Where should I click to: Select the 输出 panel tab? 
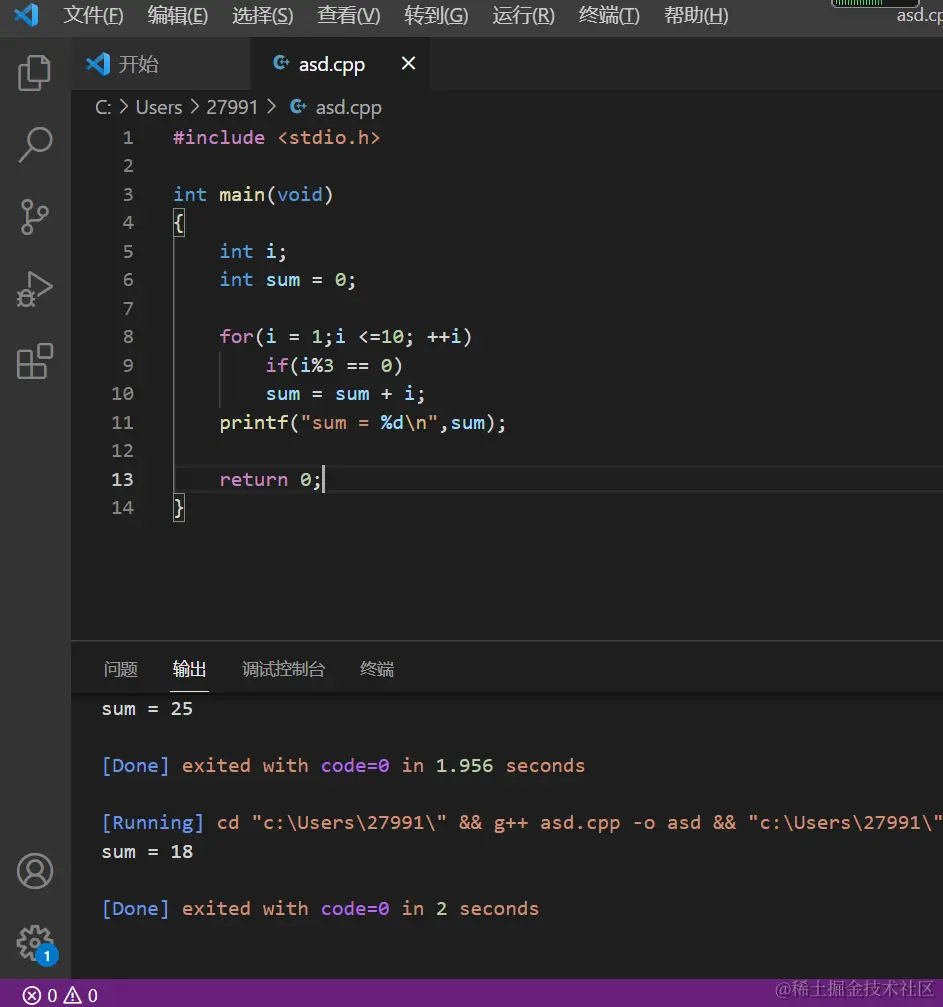(x=189, y=669)
